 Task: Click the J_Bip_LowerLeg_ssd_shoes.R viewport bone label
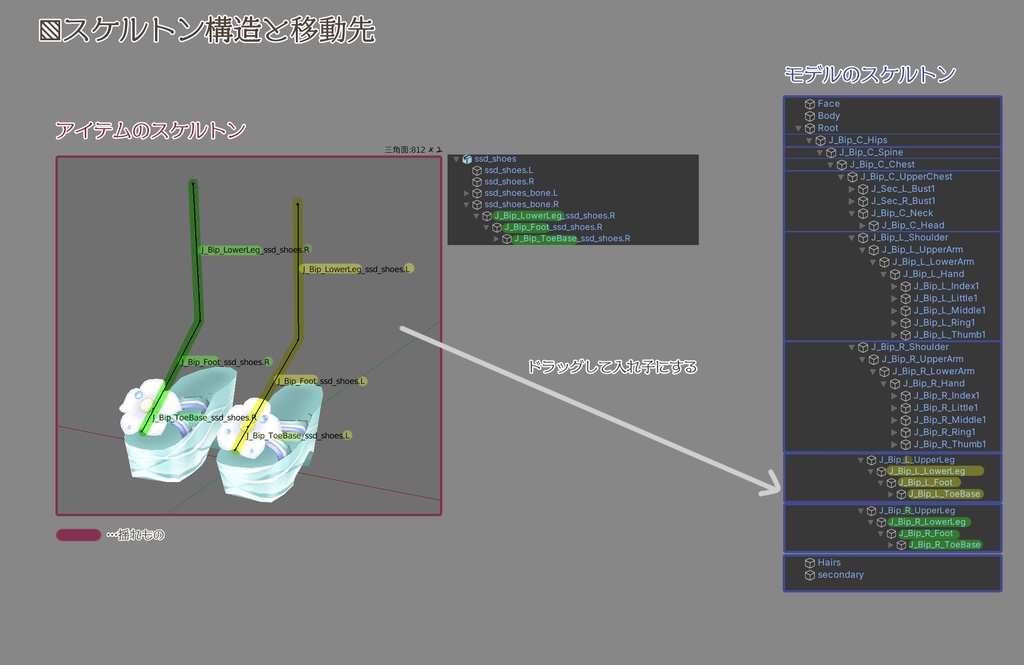(255, 250)
